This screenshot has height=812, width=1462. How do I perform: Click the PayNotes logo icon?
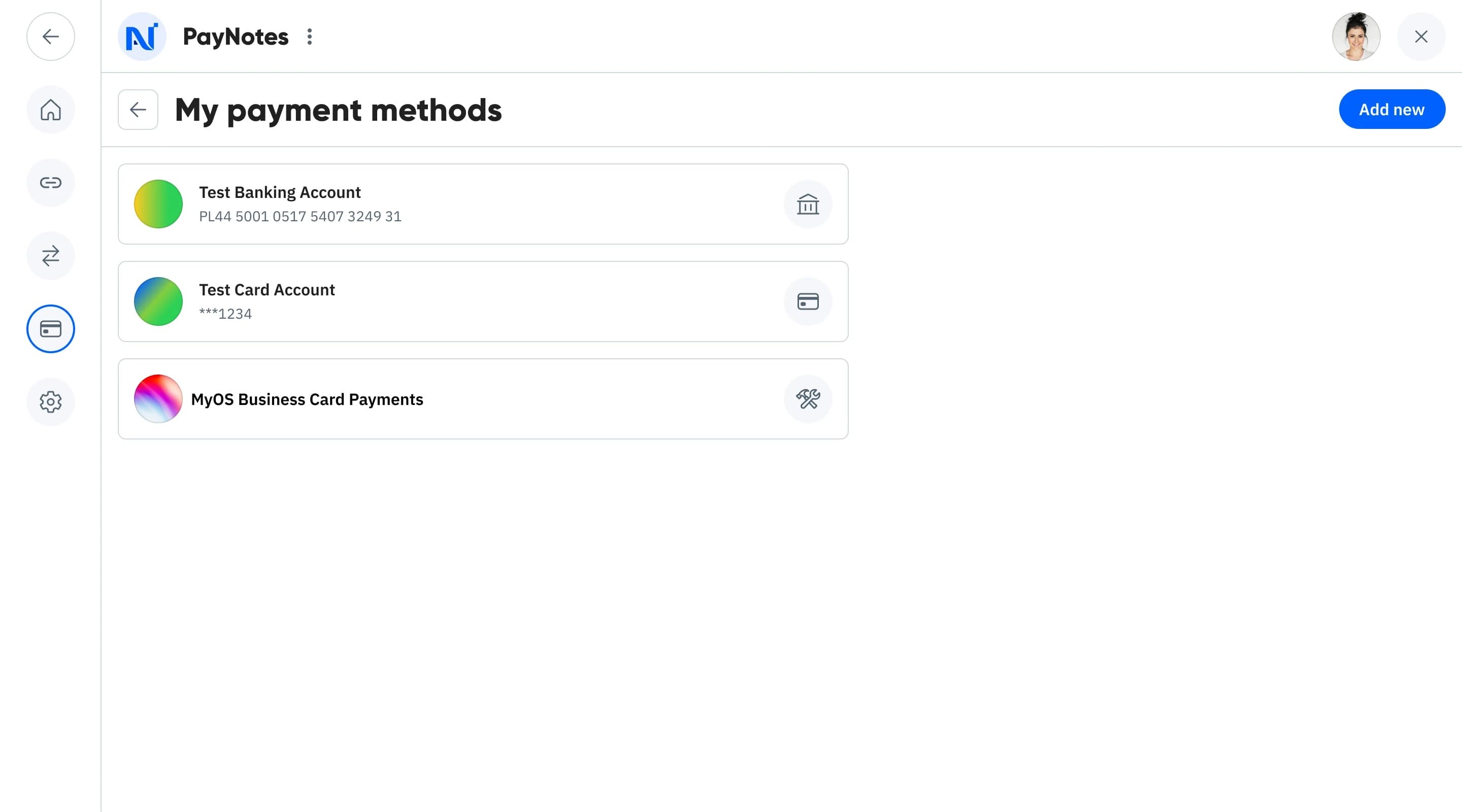coord(142,37)
